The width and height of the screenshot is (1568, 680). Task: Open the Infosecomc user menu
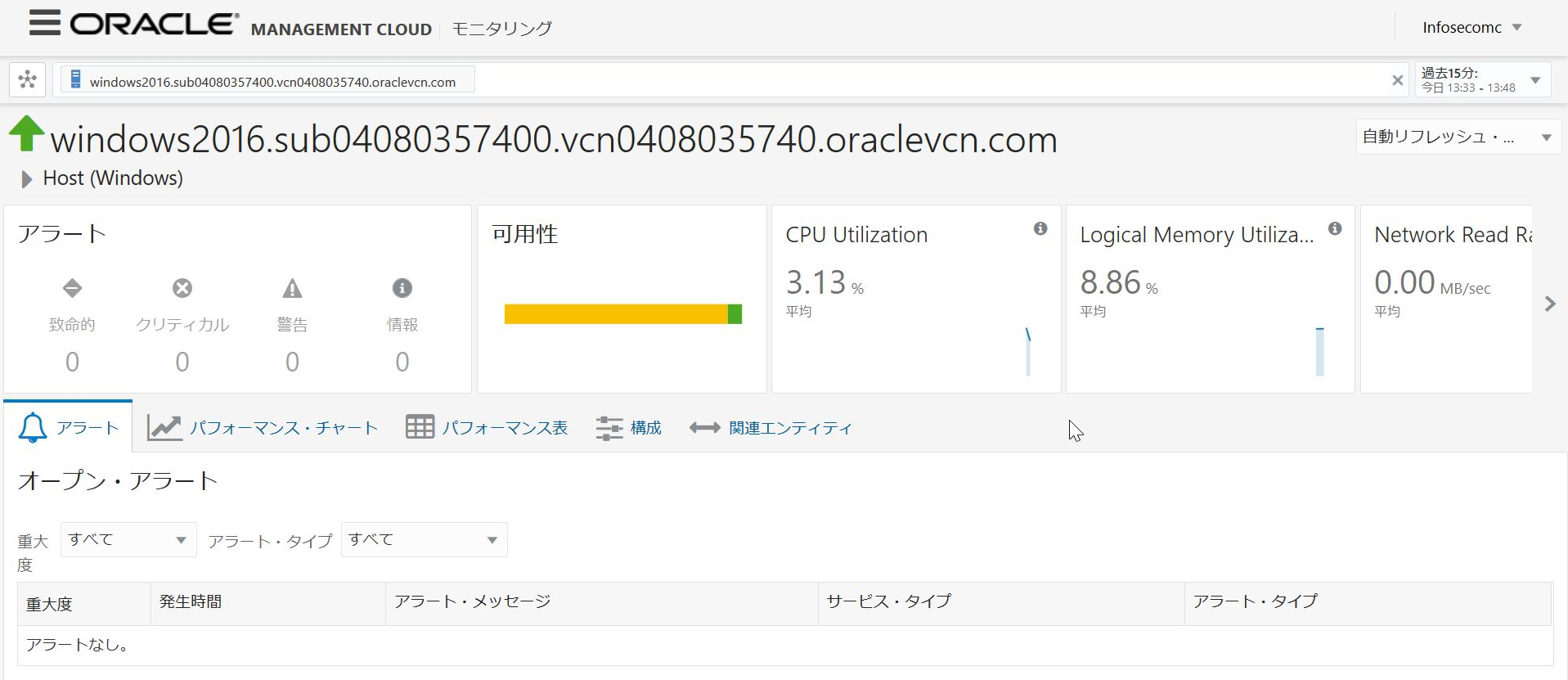click(1472, 27)
